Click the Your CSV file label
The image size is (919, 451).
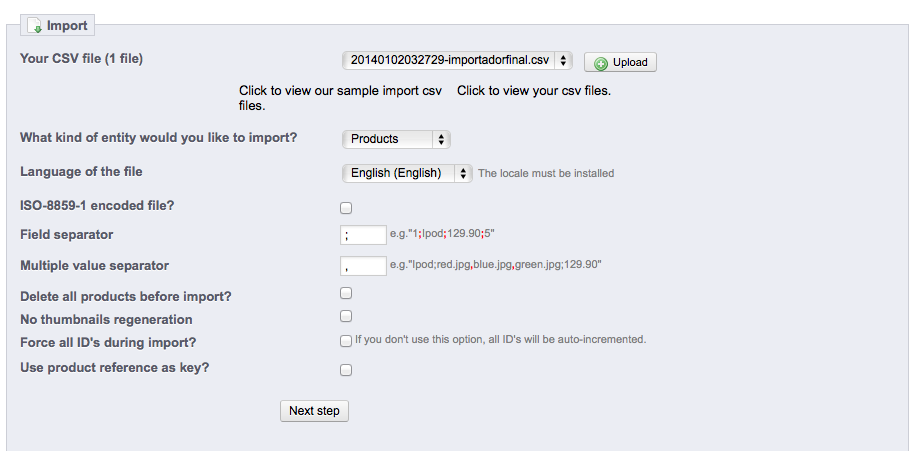(81, 59)
